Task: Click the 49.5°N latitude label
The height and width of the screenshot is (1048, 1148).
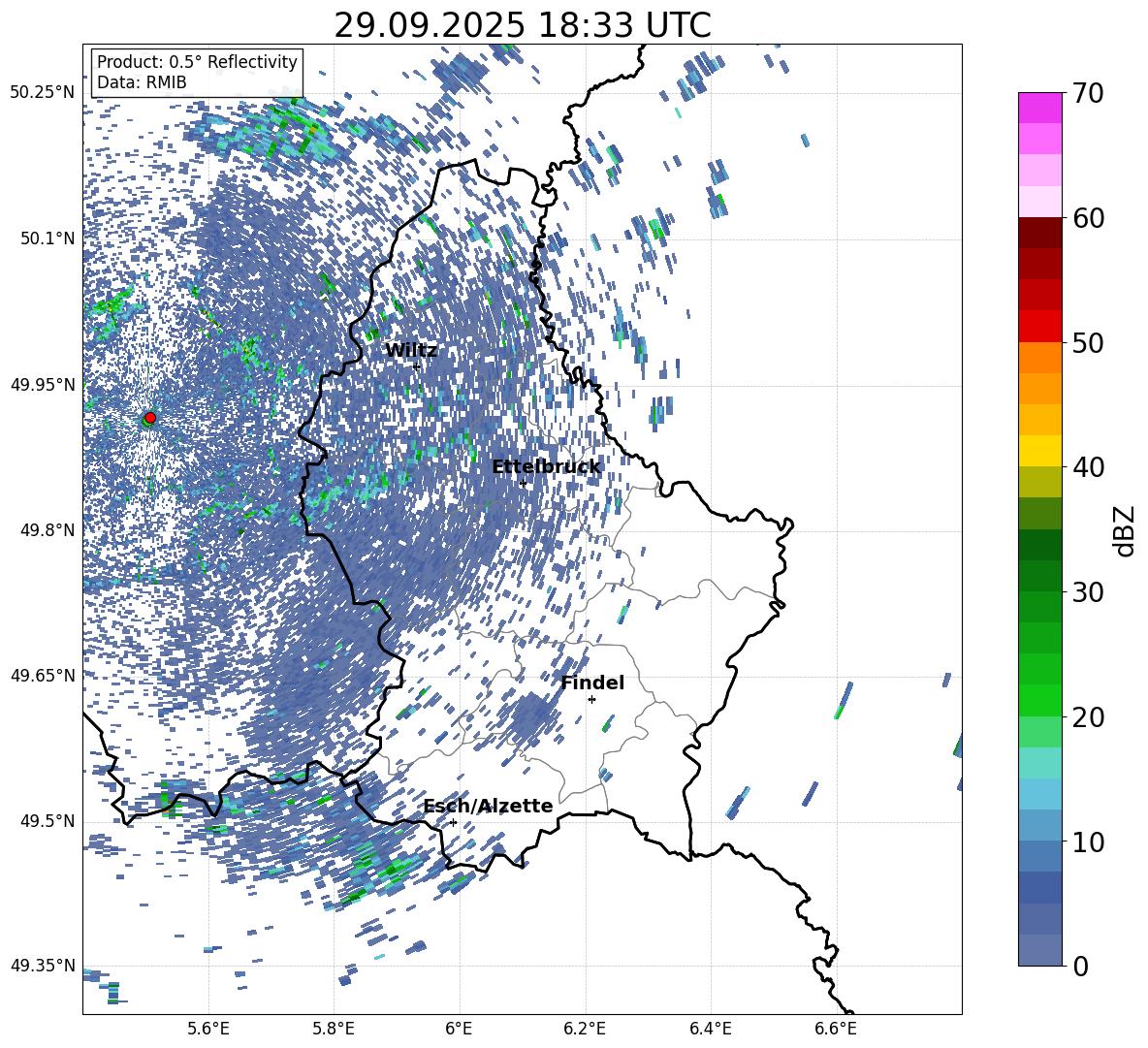Action: pyautogui.click(x=47, y=820)
